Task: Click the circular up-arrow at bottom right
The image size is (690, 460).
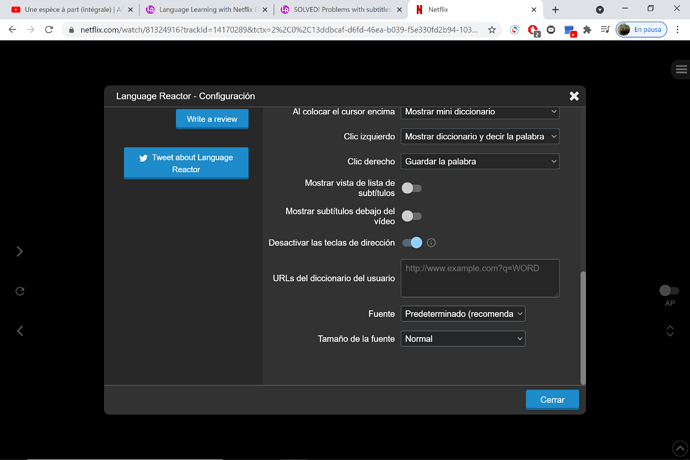Action: coord(680,449)
